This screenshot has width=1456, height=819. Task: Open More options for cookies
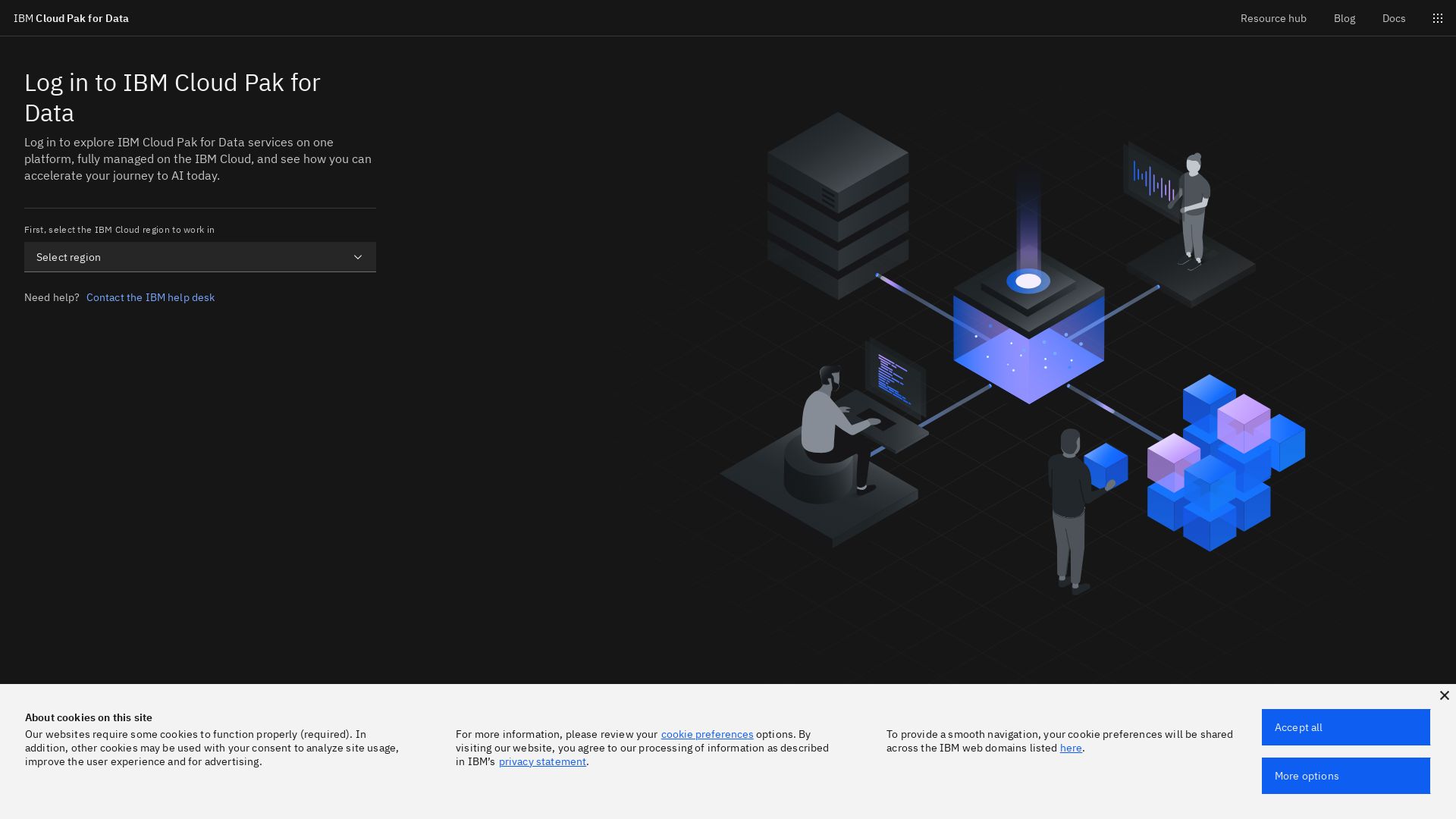(x=1346, y=776)
